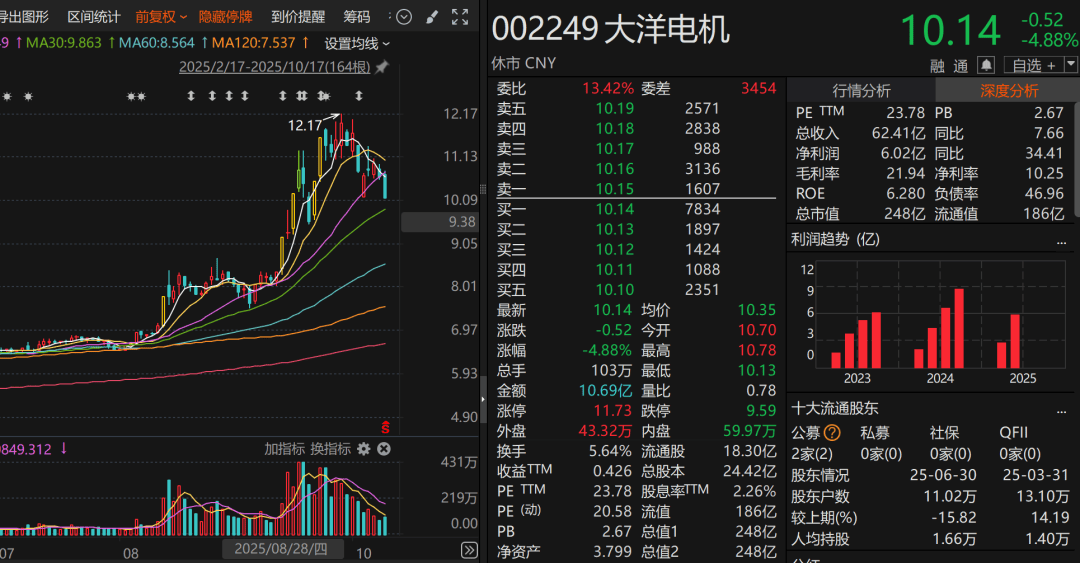
Task: Enter fullscreen chart view
Action: (x=459, y=17)
